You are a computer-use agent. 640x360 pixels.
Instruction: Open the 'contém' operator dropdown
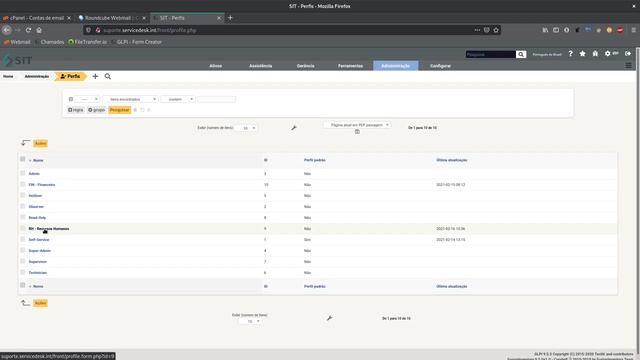tap(178, 99)
